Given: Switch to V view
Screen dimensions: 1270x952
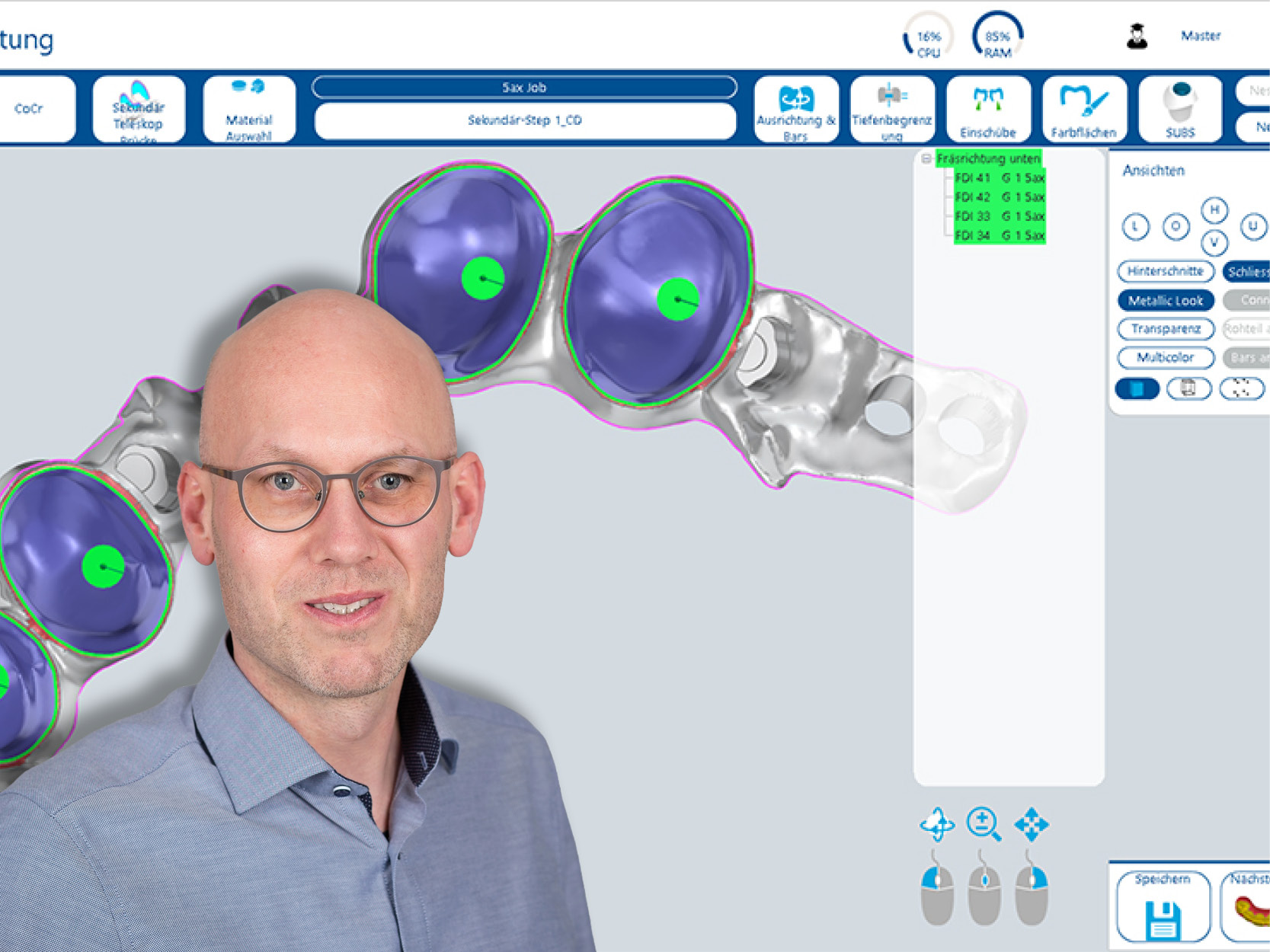Looking at the screenshot, I should [x=1214, y=243].
